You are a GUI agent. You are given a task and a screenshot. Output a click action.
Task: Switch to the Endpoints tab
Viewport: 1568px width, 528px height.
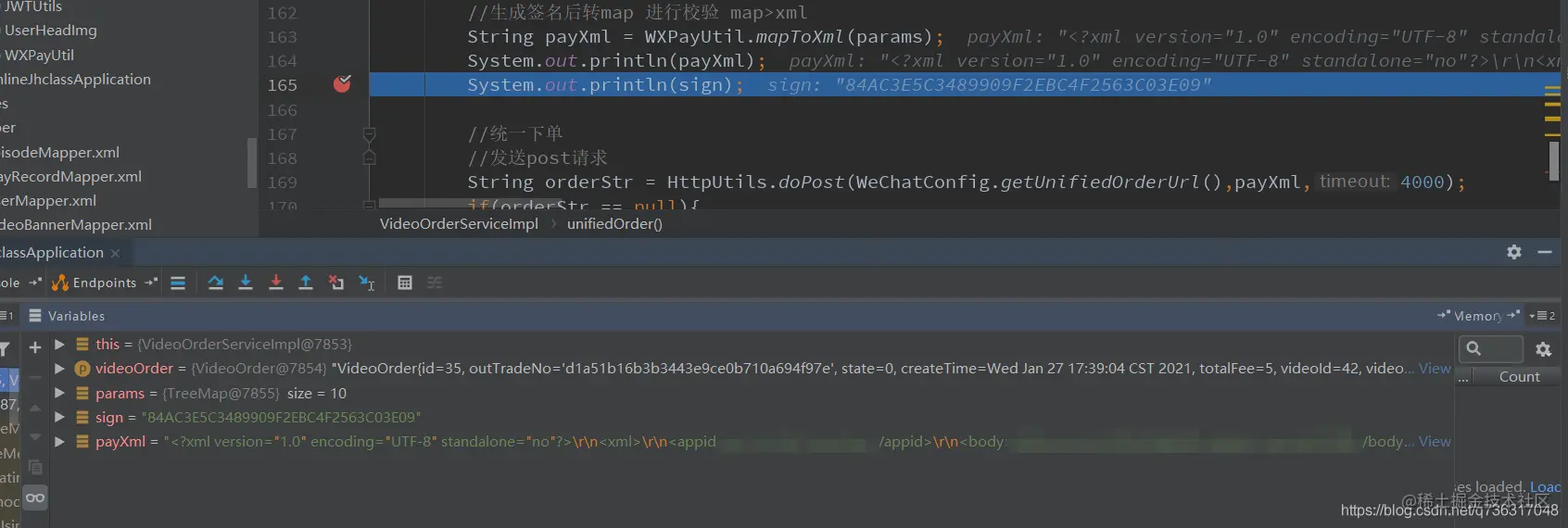[104, 283]
